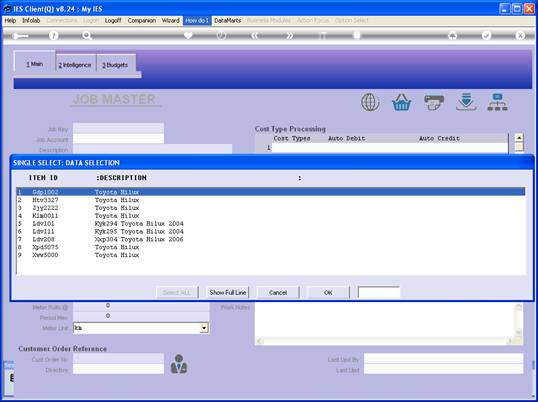Expand the Meter Unit dropdown arrow
The height and width of the screenshot is (402, 538).
204,328
